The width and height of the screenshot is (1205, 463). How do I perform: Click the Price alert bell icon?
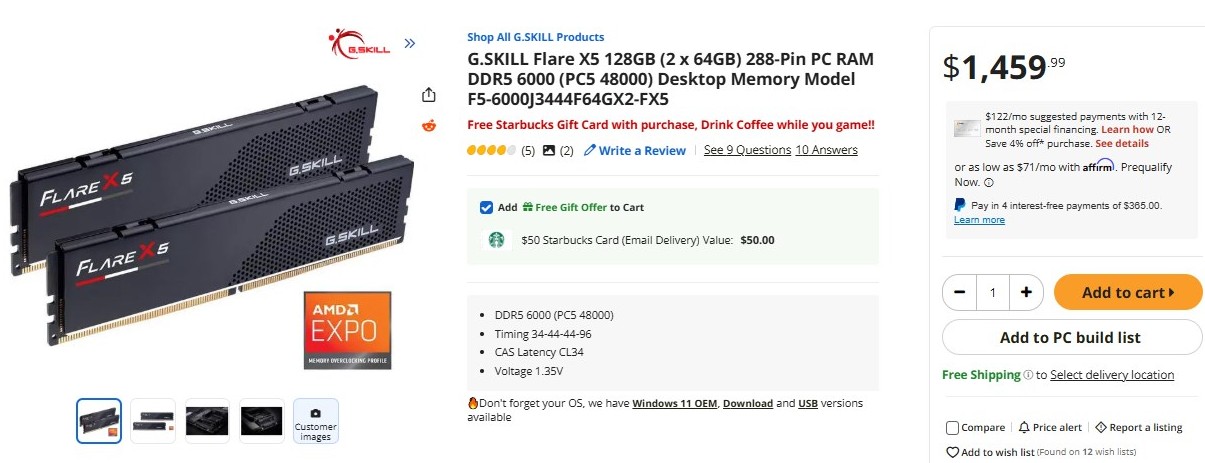1024,428
